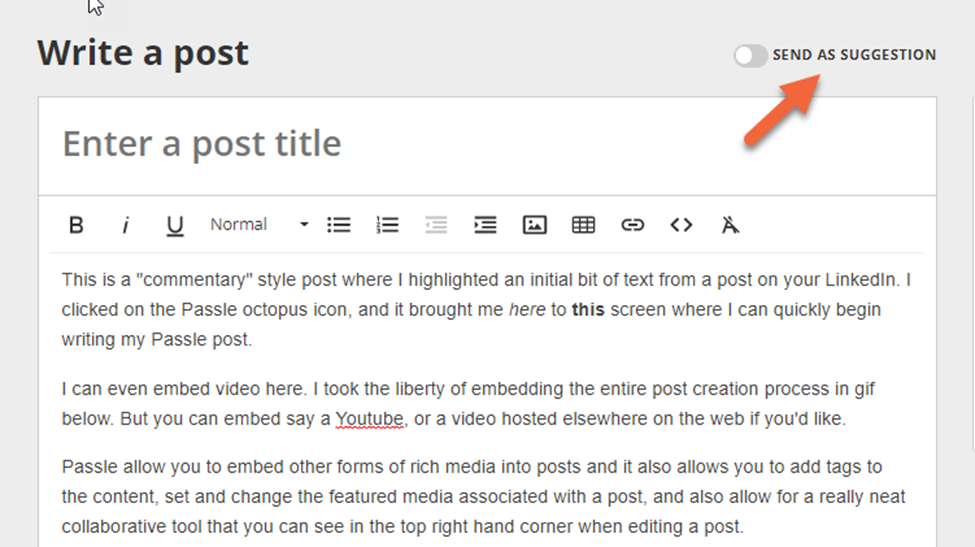Click the underline formatting icon
This screenshot has height=547, width=975.
point(175,225)
